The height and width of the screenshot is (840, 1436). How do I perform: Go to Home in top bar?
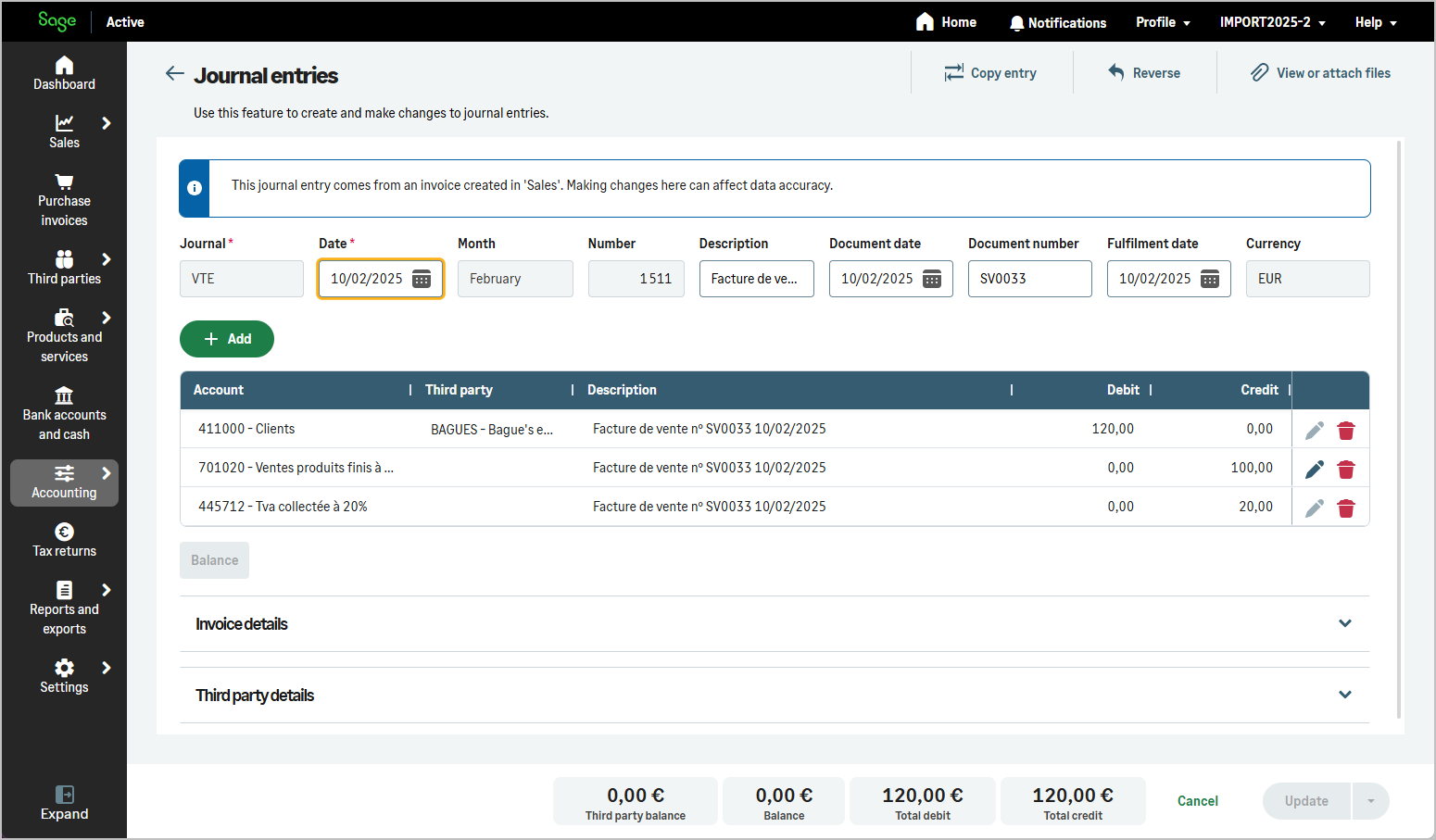pos(946,22)
